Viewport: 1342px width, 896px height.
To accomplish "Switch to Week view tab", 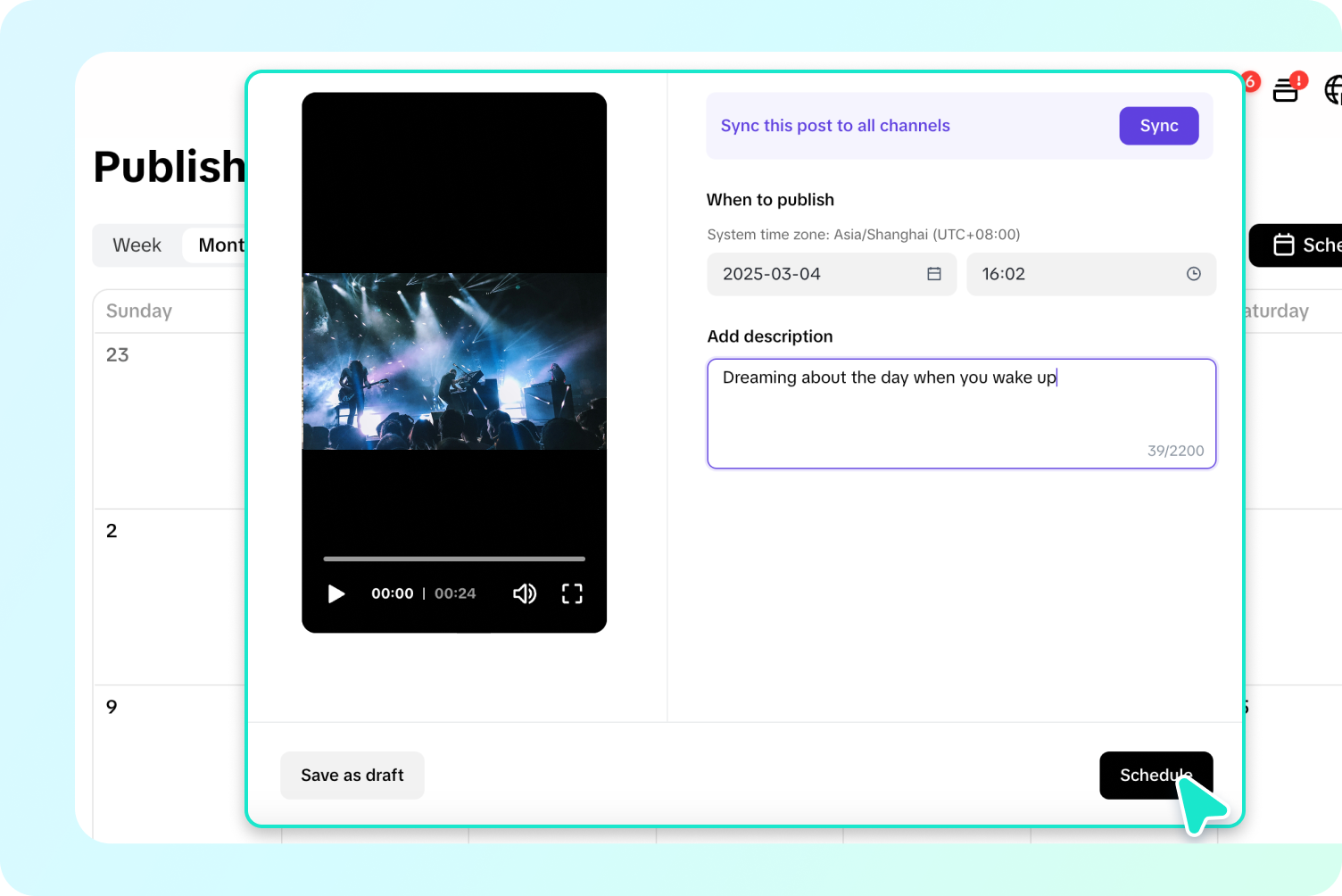I will [x=137, y=245].
